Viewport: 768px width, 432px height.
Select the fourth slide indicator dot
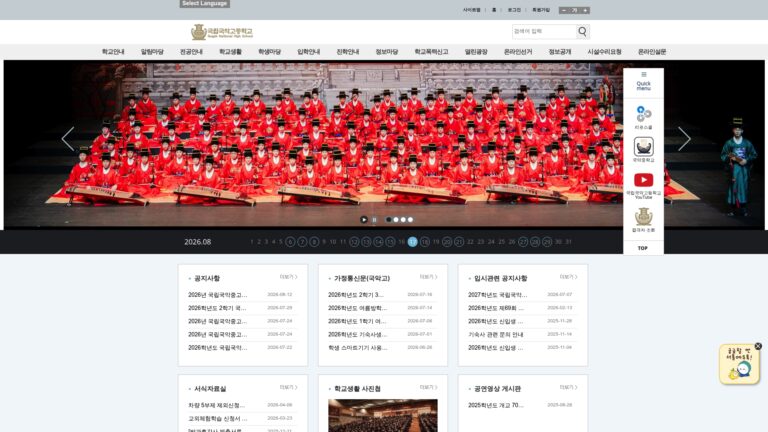[x=410, y=219]
